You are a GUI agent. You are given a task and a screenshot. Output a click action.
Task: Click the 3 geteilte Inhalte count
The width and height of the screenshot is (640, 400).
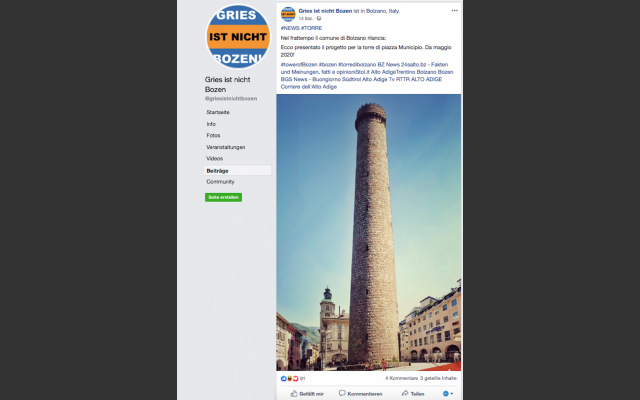pyautogui.click(x=438, y=378)
